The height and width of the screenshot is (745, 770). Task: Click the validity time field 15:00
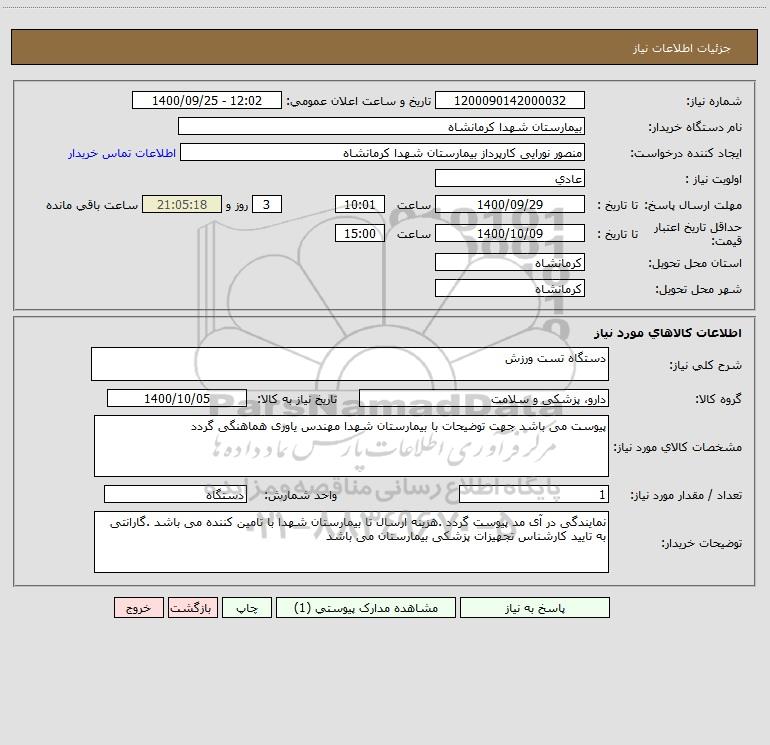coord(359,233)
